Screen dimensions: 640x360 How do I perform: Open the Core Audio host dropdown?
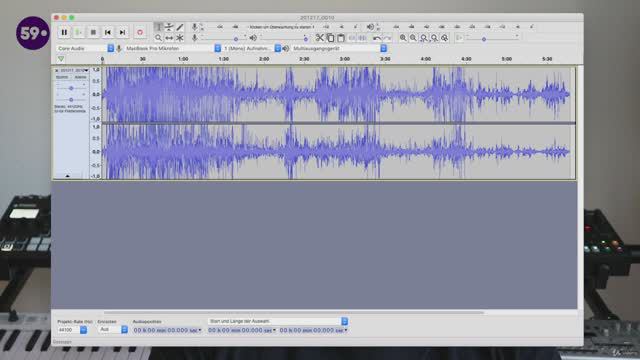pos(85,49)
